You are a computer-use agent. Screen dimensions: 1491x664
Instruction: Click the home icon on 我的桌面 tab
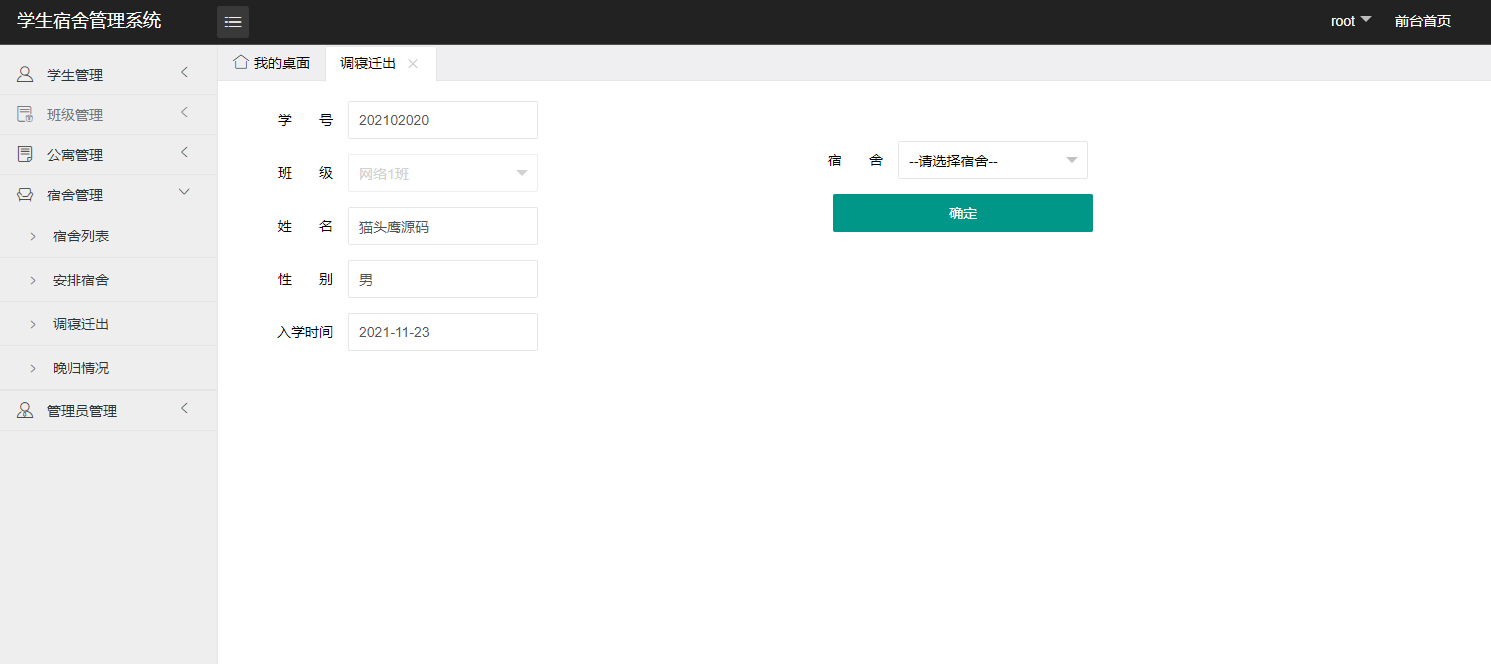[241, 62]
